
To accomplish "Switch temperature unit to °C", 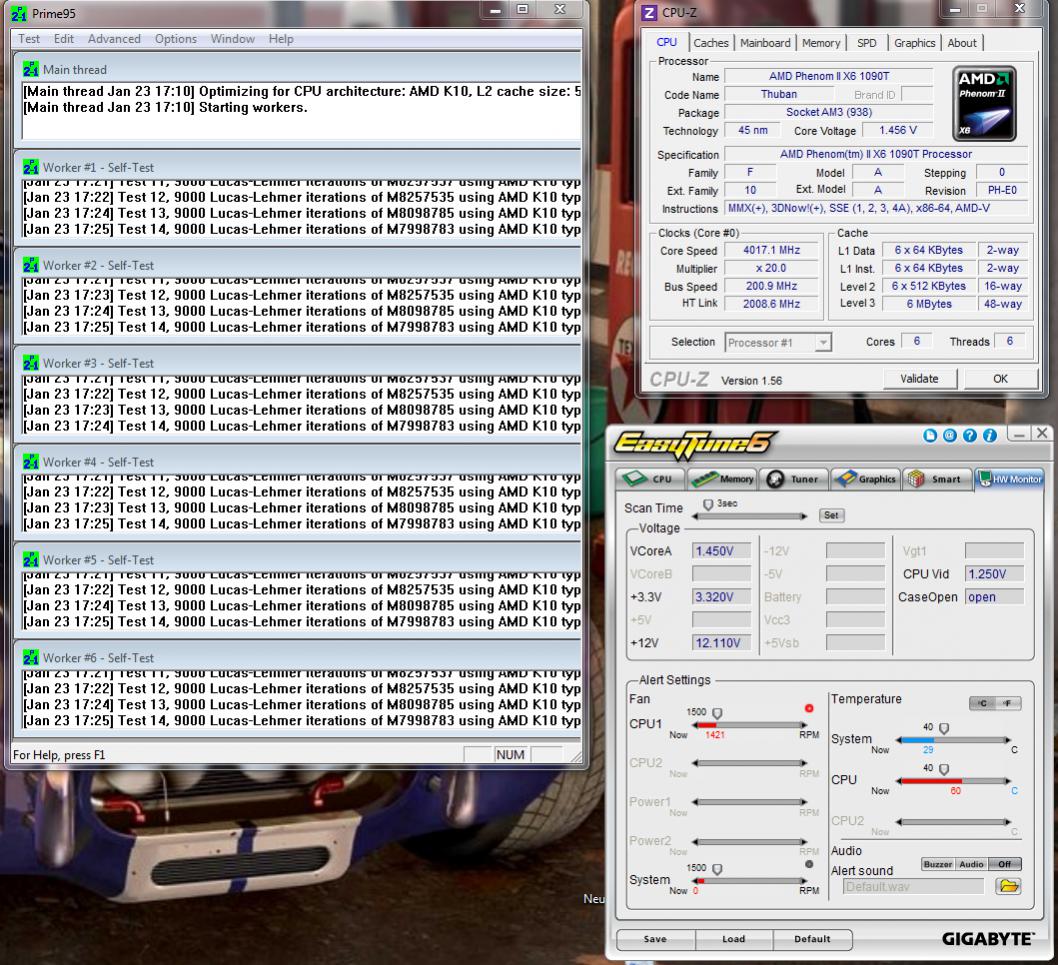I will click(982, 703).
